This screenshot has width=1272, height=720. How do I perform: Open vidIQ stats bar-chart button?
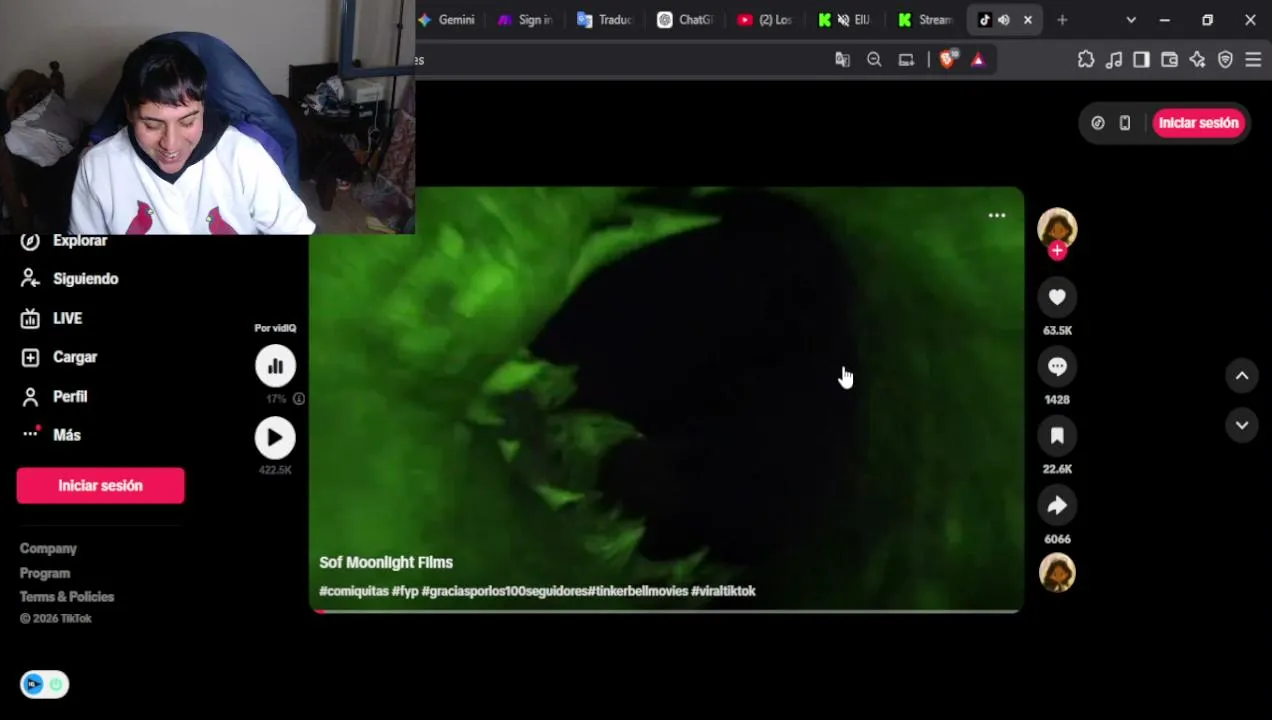[x=275, y=366]
